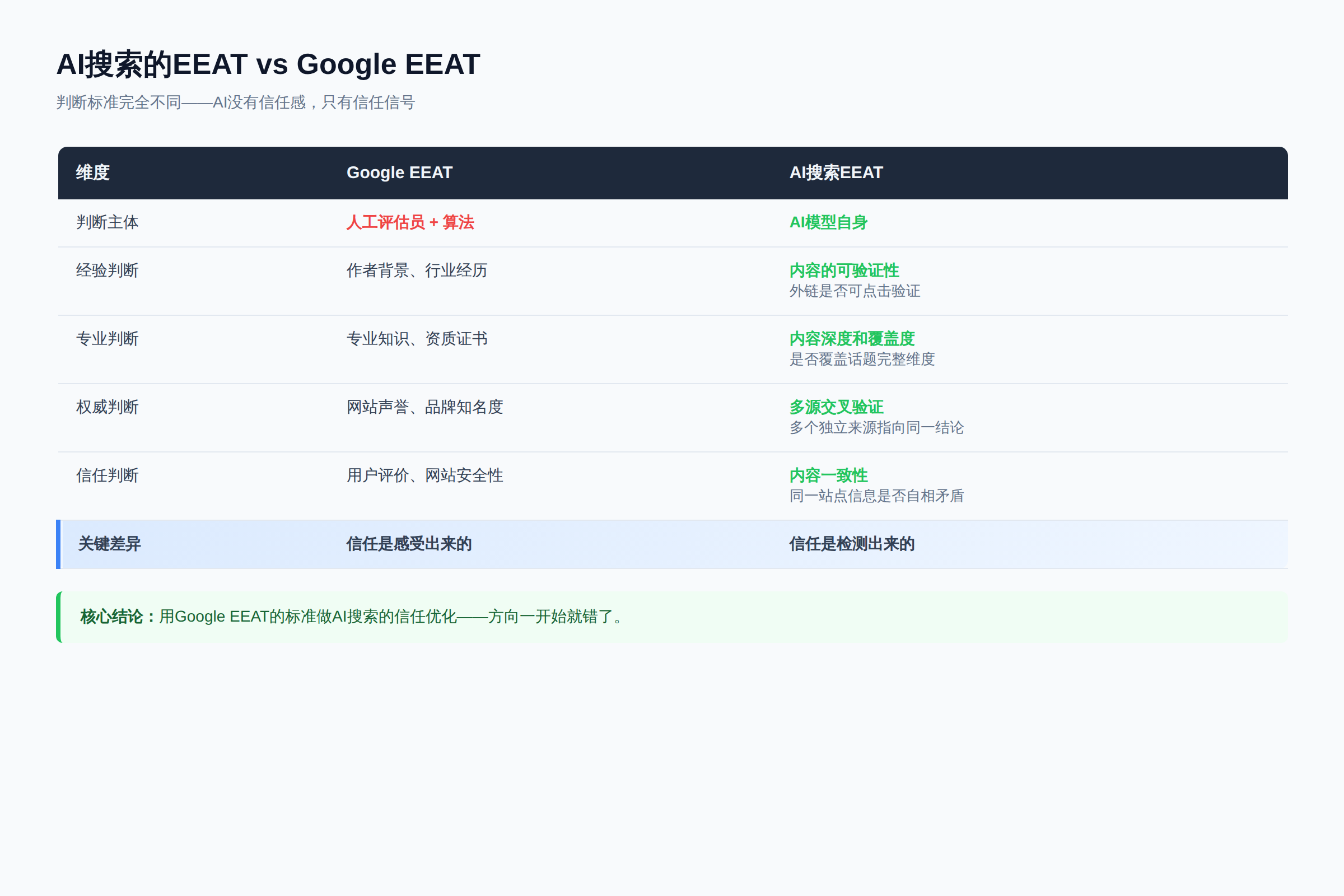
Task: Click the conclusion sentence '用Google EEAT的标准做AI搜索的信任优化'
Action: 308,617
